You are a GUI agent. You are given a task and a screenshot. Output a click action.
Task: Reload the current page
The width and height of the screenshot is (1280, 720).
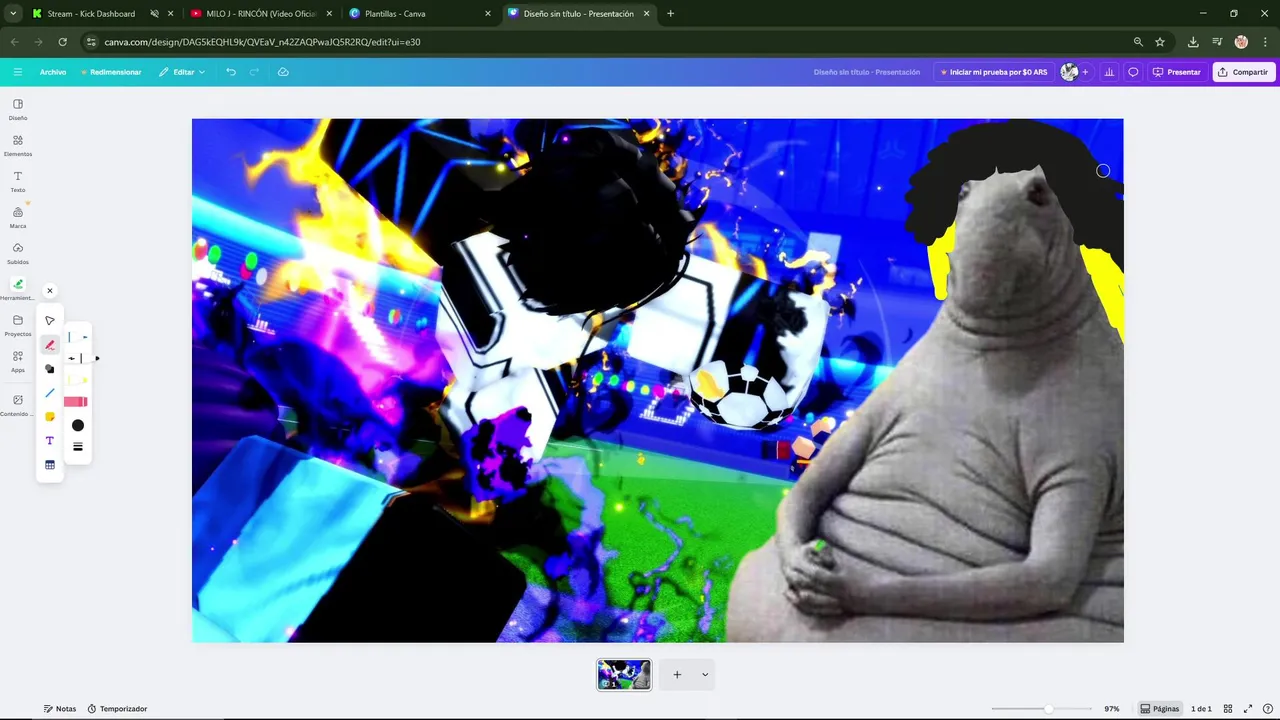(x=62, y=42)
